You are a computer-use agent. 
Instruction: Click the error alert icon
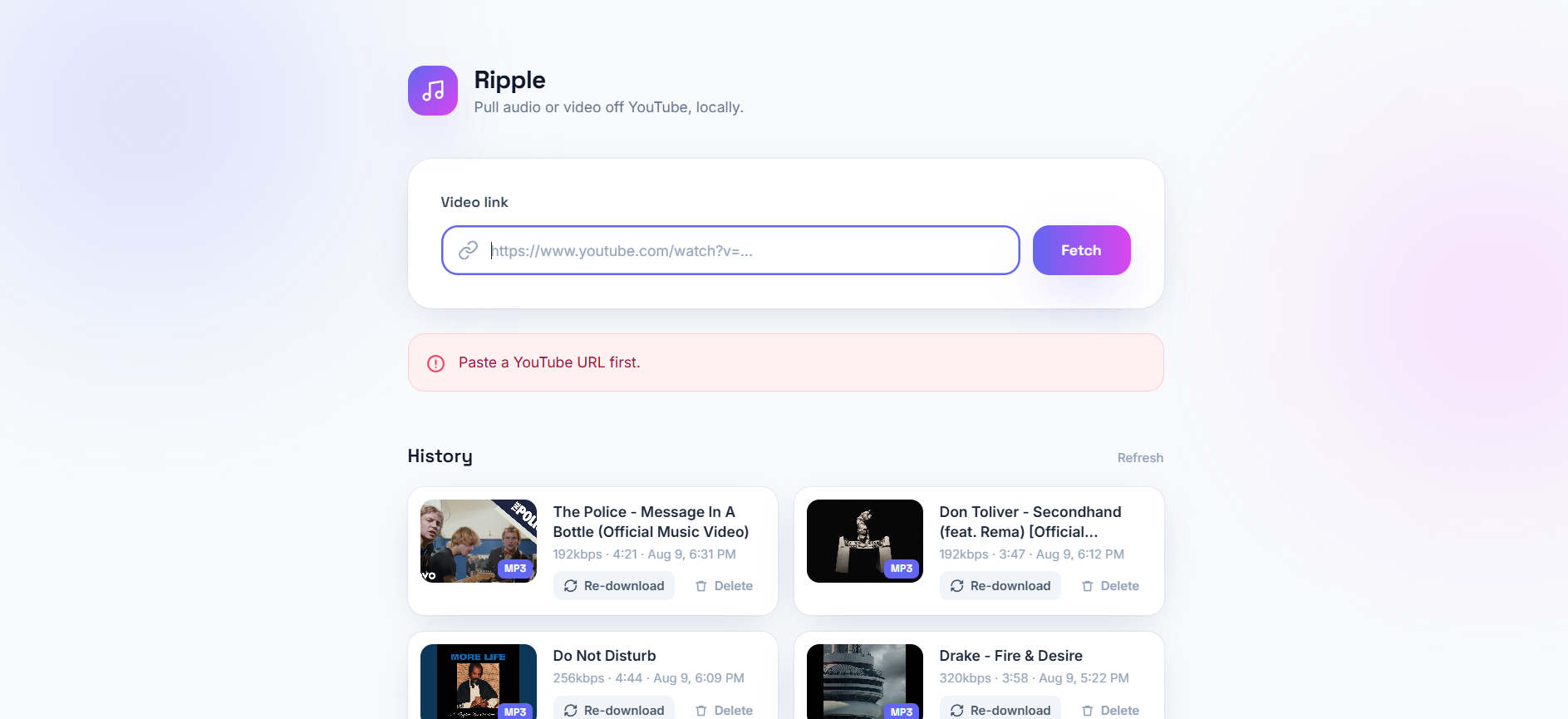435,363
